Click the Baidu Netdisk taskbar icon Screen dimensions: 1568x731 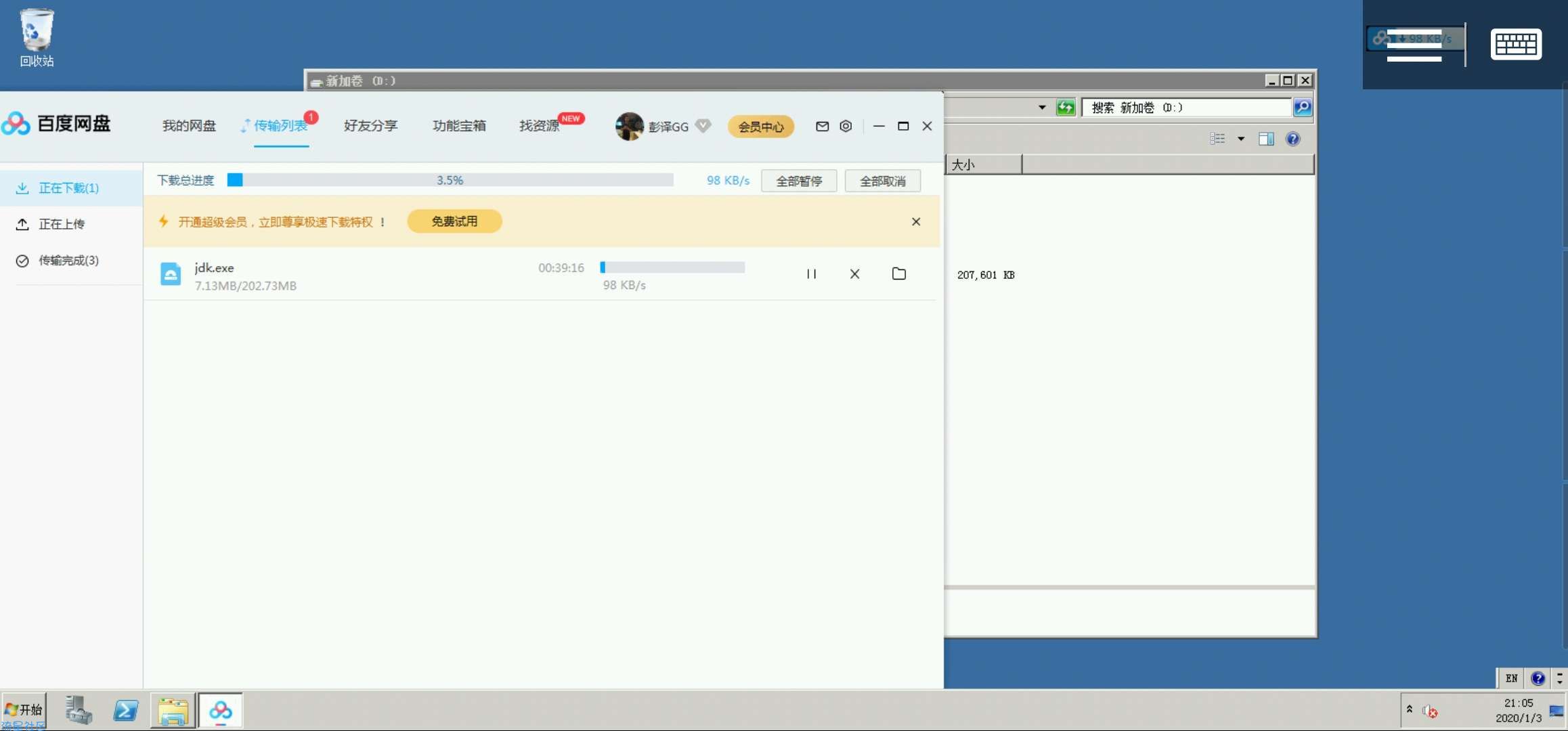click(220, 711)
